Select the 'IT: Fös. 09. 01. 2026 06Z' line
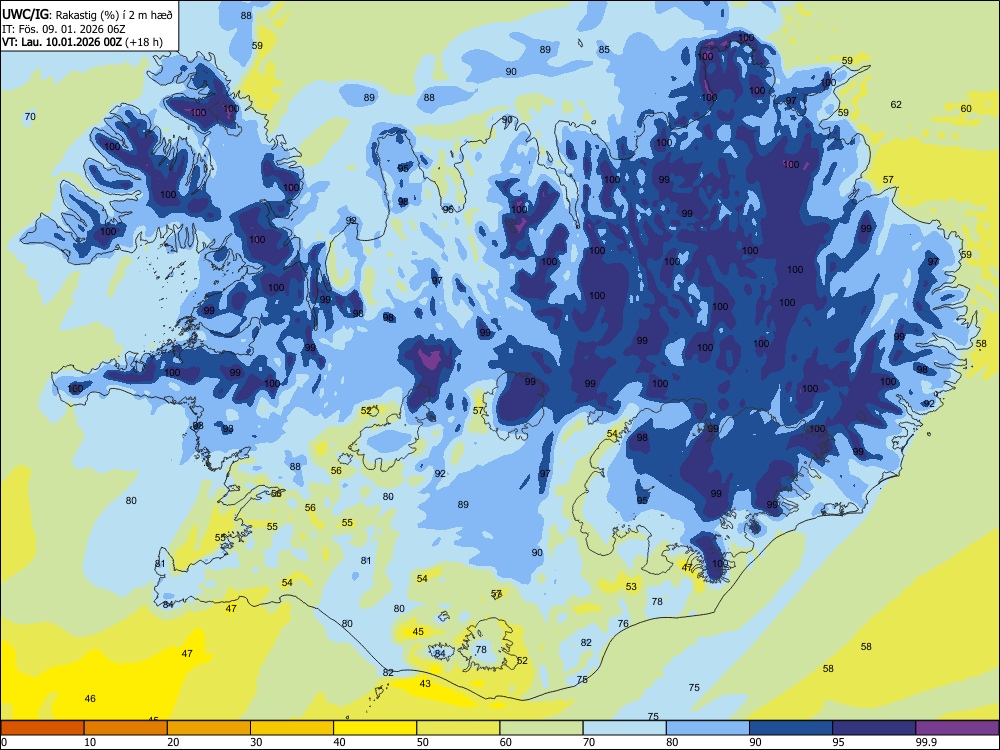Screen dimensions: 1000x750 click(64, 29)
